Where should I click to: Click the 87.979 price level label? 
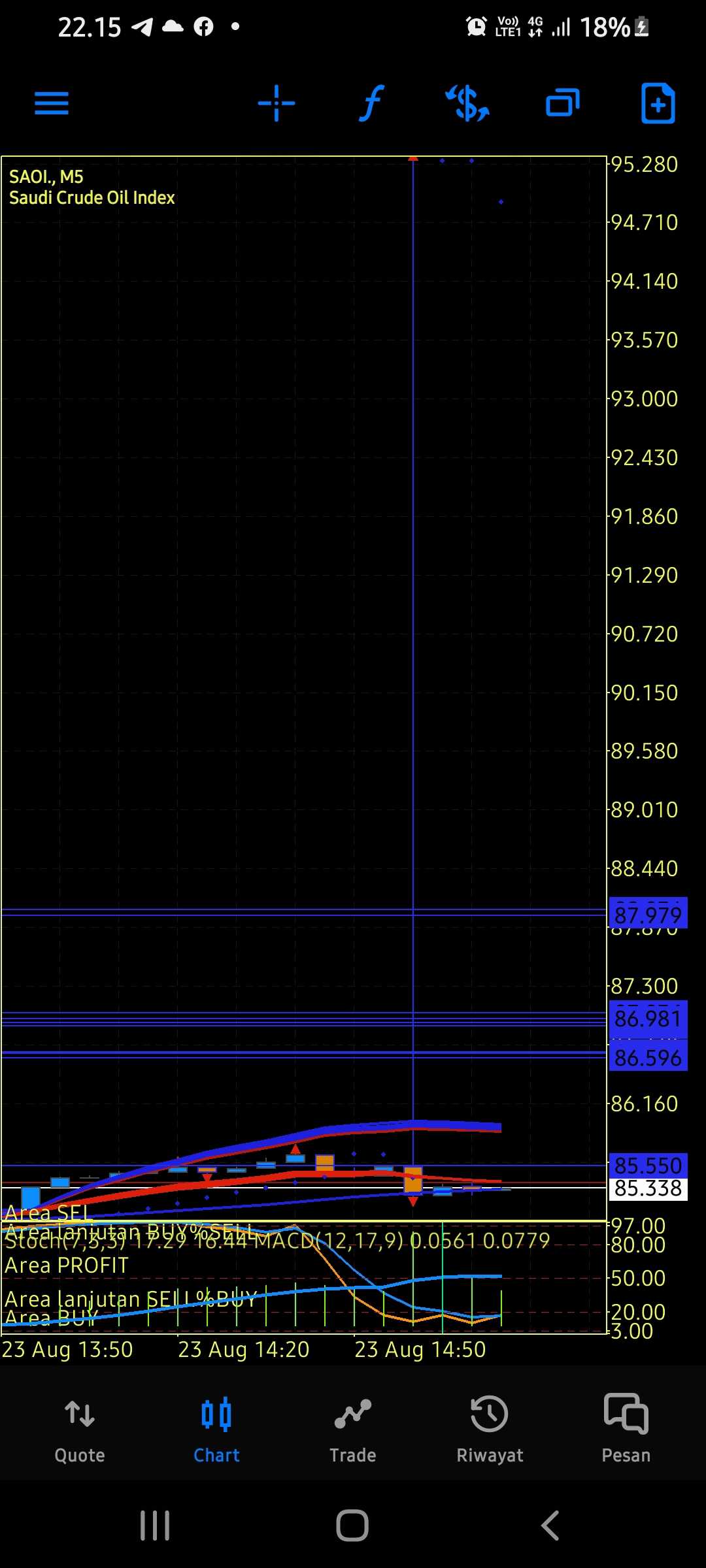pos(647,915)
